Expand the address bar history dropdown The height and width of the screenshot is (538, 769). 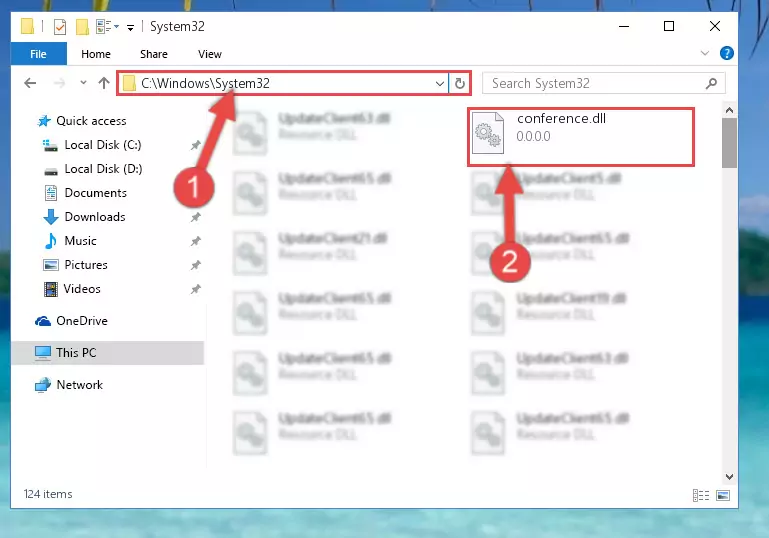pyautogui.click(x=439, y=84)
